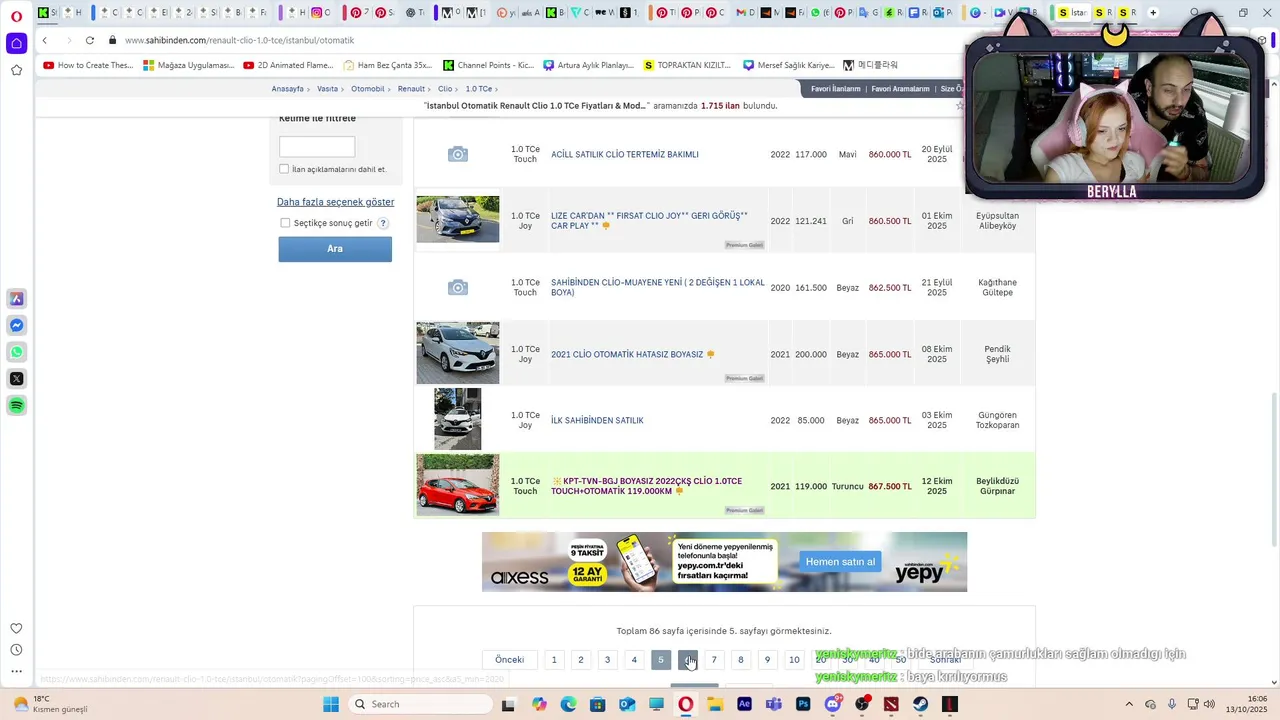Open X (Twitter) in the sidebar

click(16, 379)
